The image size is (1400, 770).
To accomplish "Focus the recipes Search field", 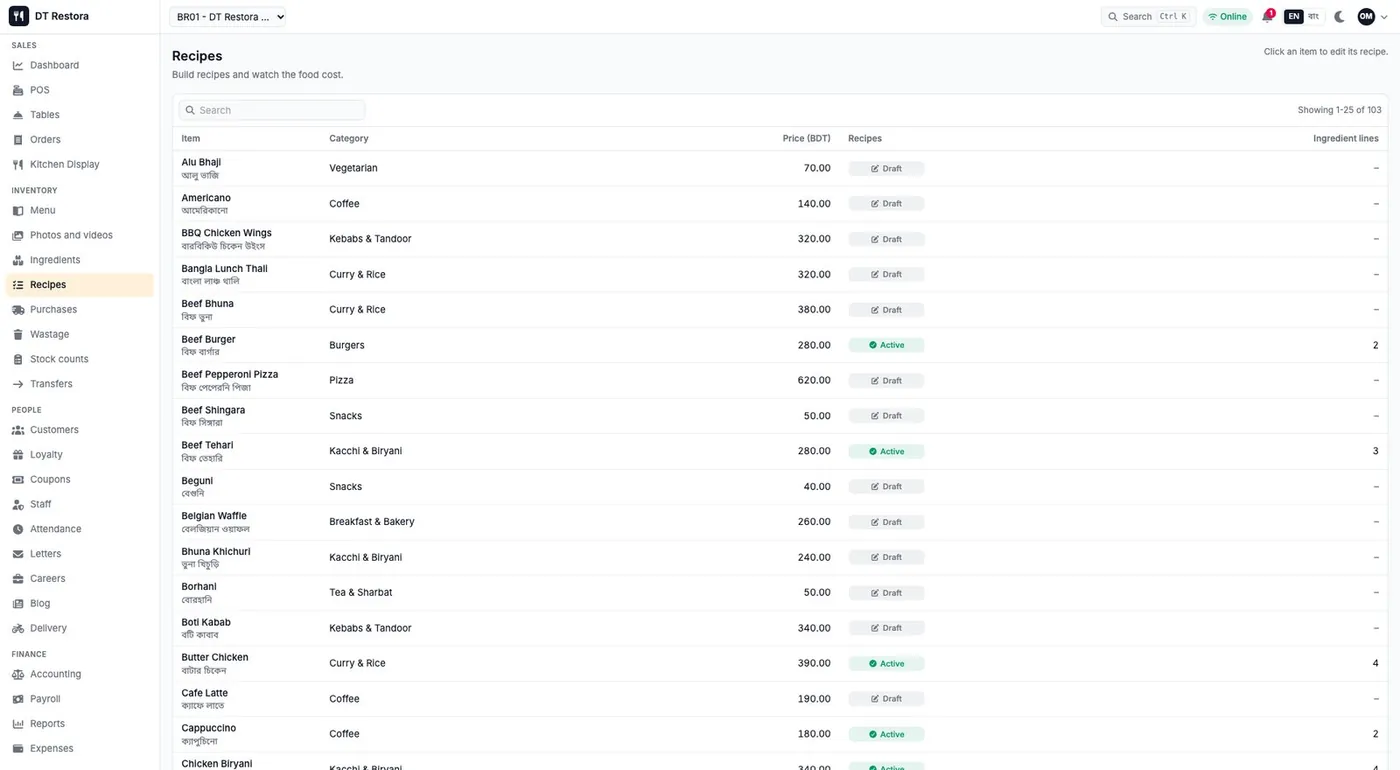I will [x=272, y=110].
